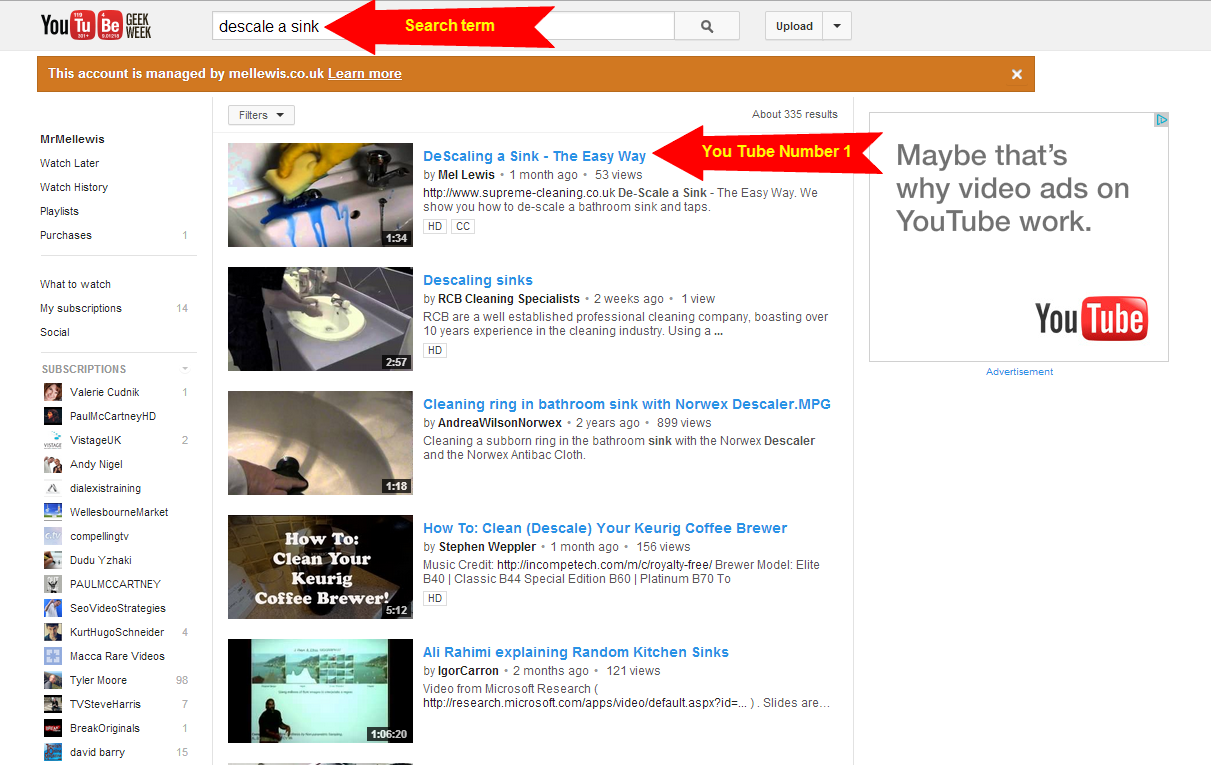Click SeoVideoStrategies channel avatar
The image size is (1211, 765).
(x=53, y=608)
